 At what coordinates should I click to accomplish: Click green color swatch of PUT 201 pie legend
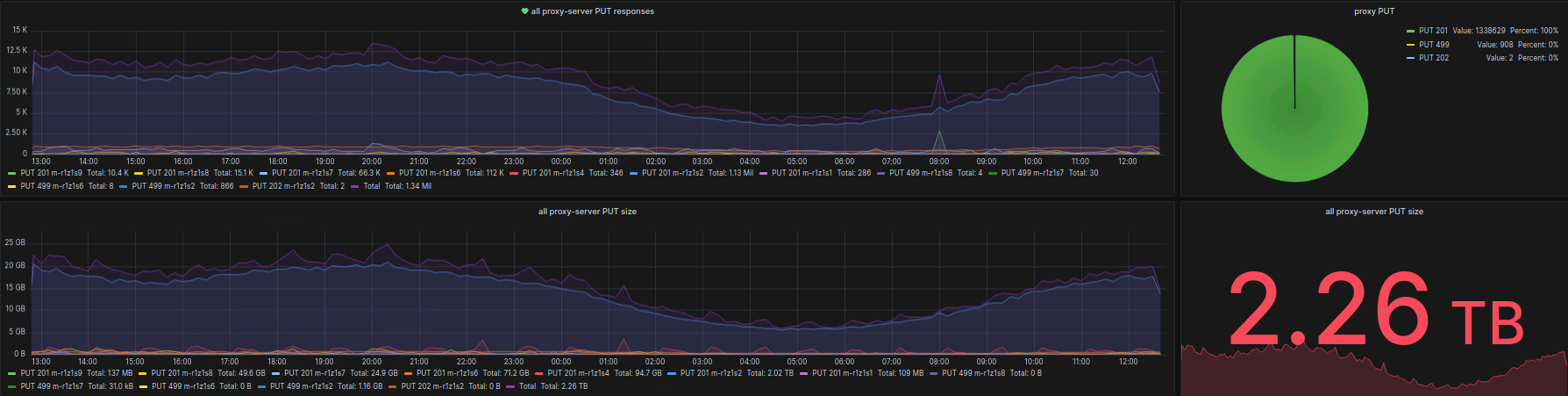tap(1410, 32)
